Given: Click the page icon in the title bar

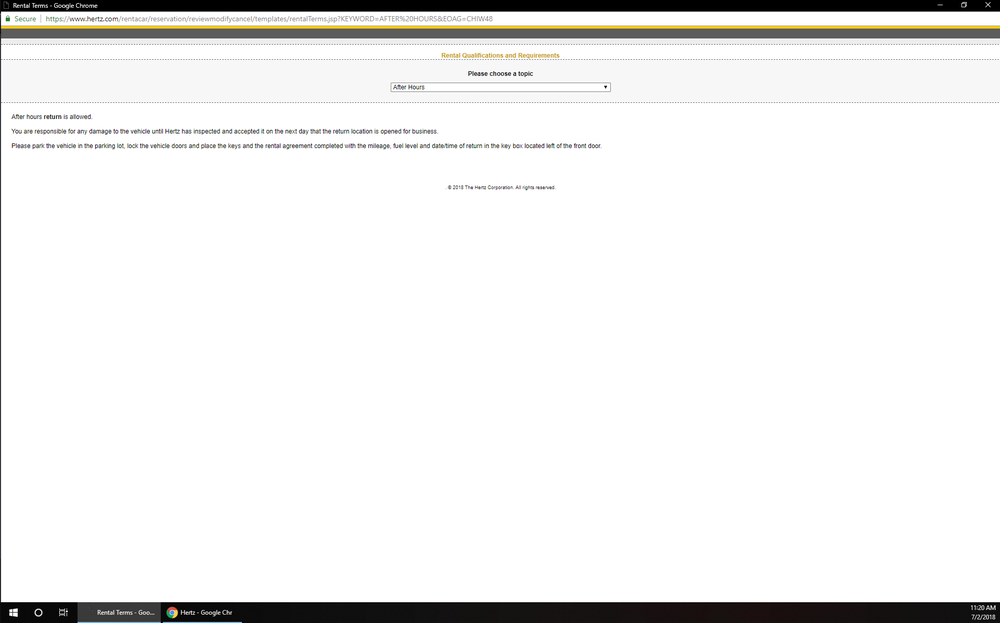Looking at the screenshot, I should 6,5.
